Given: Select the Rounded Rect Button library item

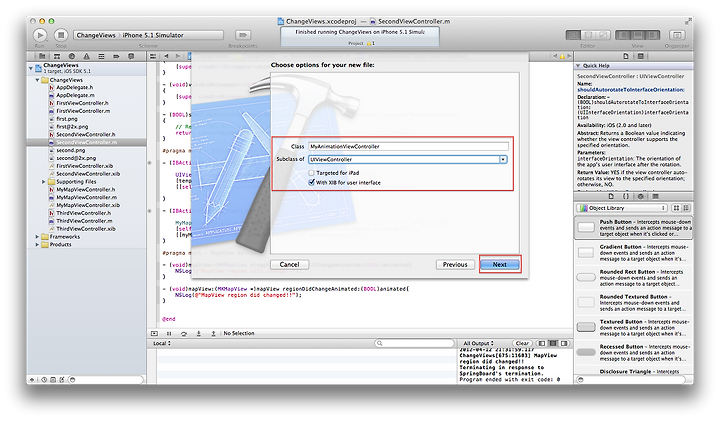Looking at the screenshot, I should pos(633,278).
